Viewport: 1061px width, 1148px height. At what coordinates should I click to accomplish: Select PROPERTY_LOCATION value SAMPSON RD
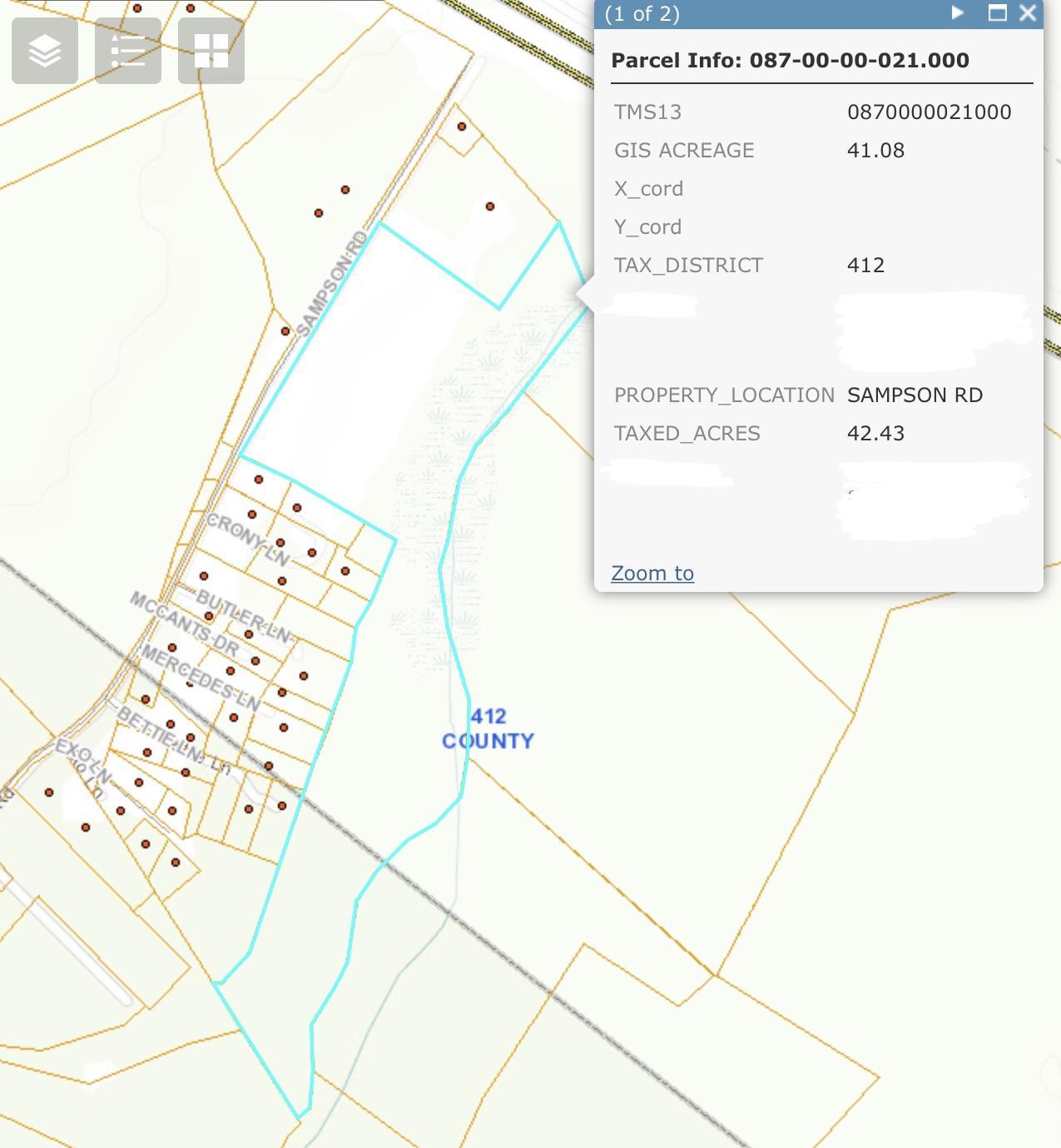point(915,395)
